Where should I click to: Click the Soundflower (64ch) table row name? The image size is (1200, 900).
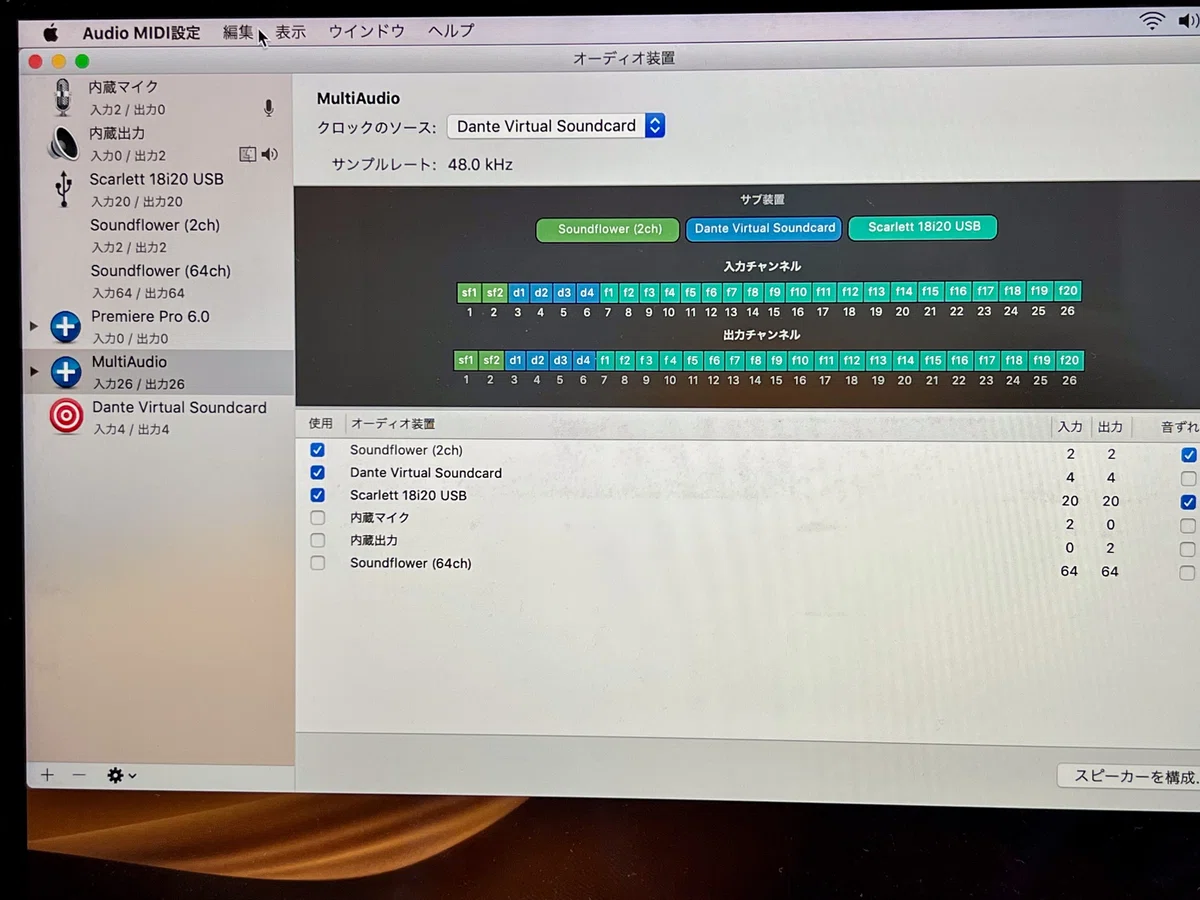[x=411, y=563]
